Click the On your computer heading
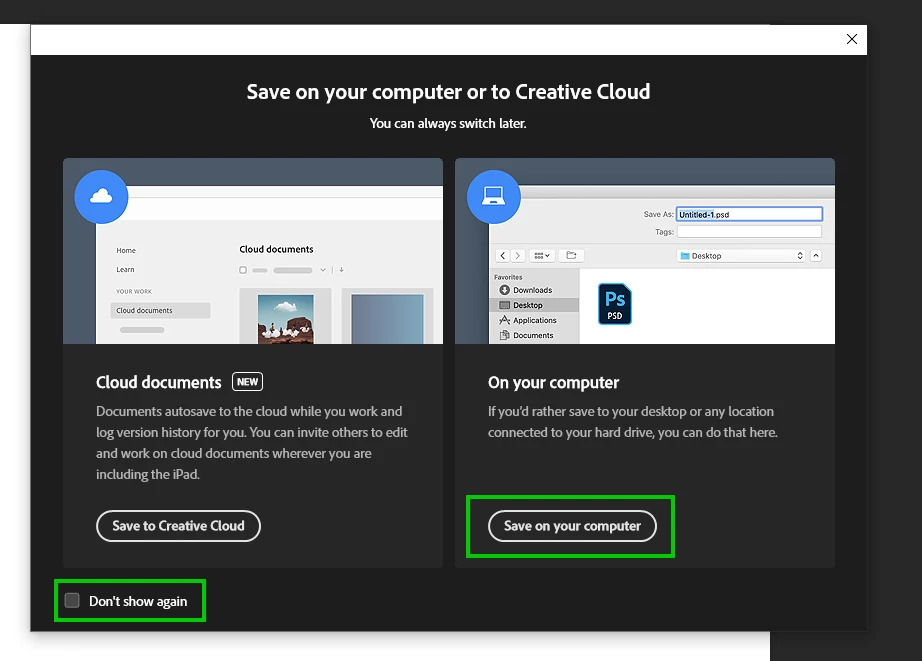This screenshot has width=922, height=661. pyautogui.click(x=553, y=383)
